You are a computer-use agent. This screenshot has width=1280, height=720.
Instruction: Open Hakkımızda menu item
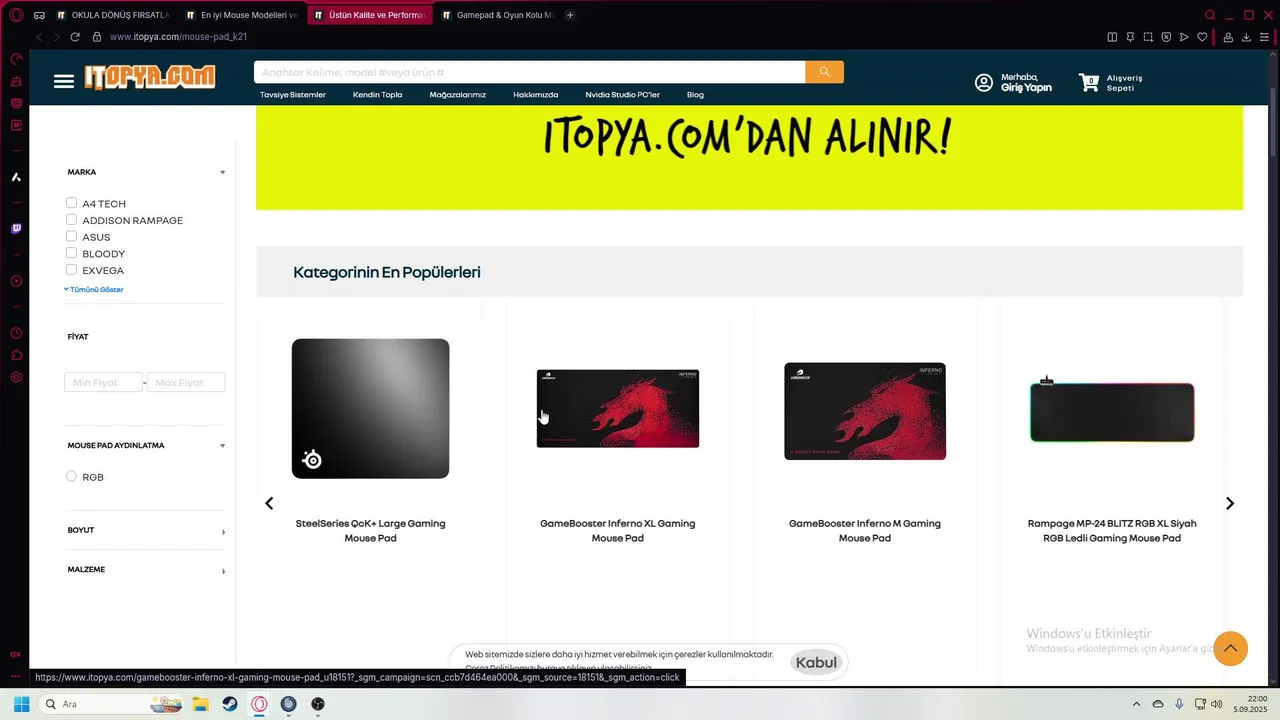pos(536,95)
